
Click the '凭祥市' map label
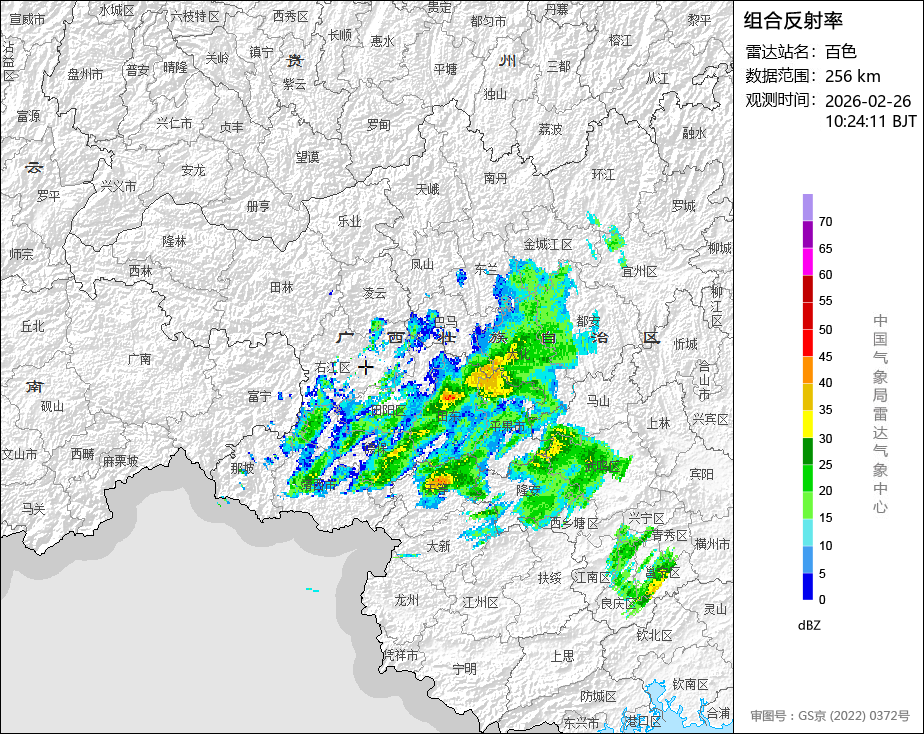(400, 655)
